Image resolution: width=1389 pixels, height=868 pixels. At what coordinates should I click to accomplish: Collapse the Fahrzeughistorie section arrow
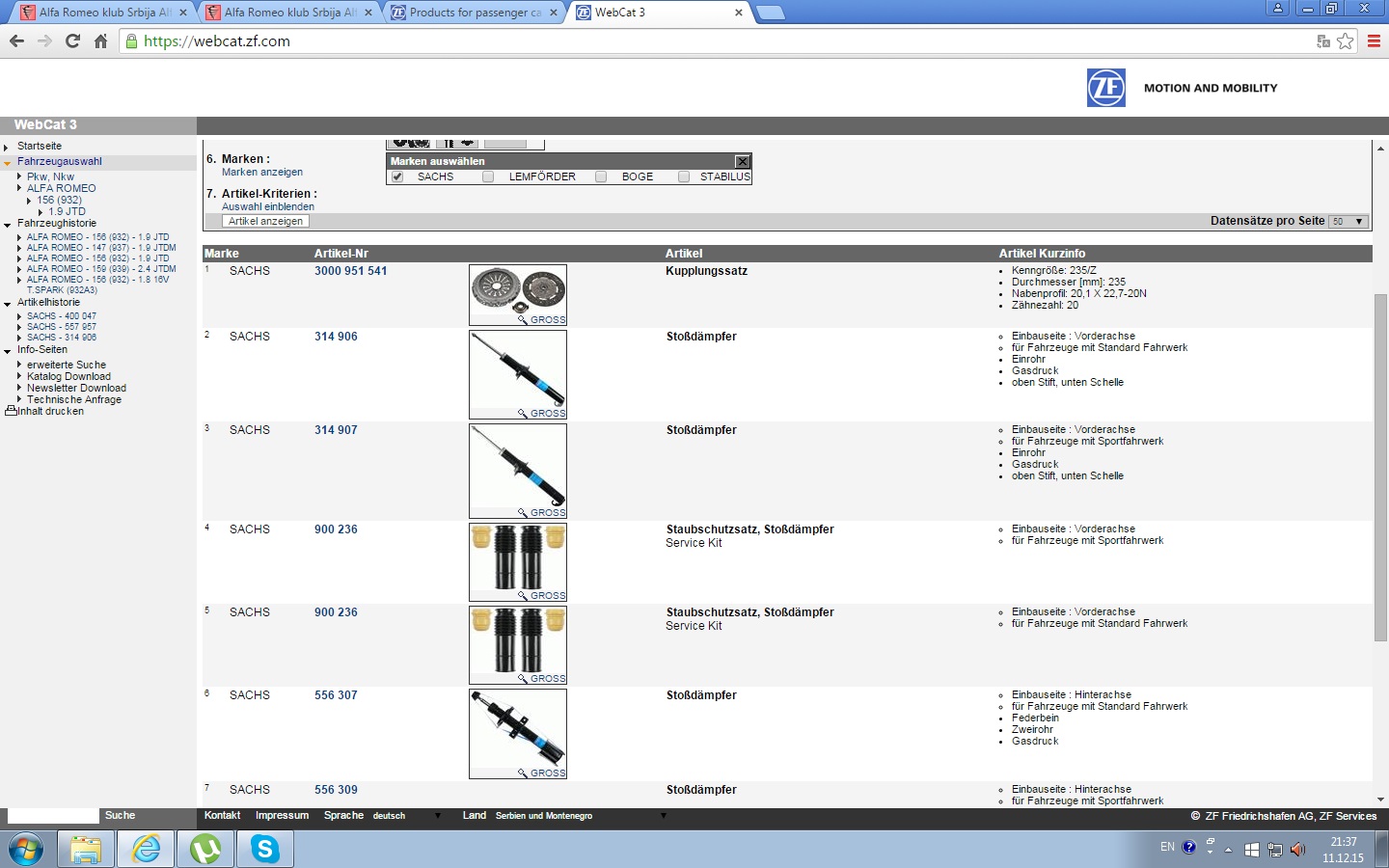(7, 225)
